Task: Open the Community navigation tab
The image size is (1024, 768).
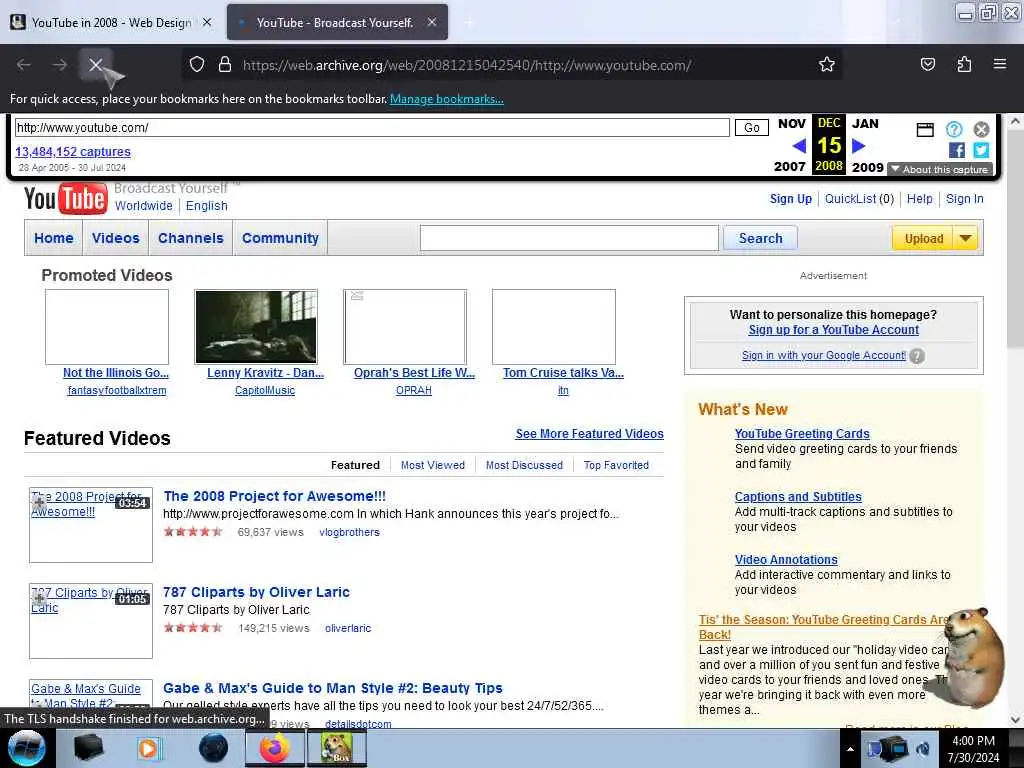Action: point(280,238)
